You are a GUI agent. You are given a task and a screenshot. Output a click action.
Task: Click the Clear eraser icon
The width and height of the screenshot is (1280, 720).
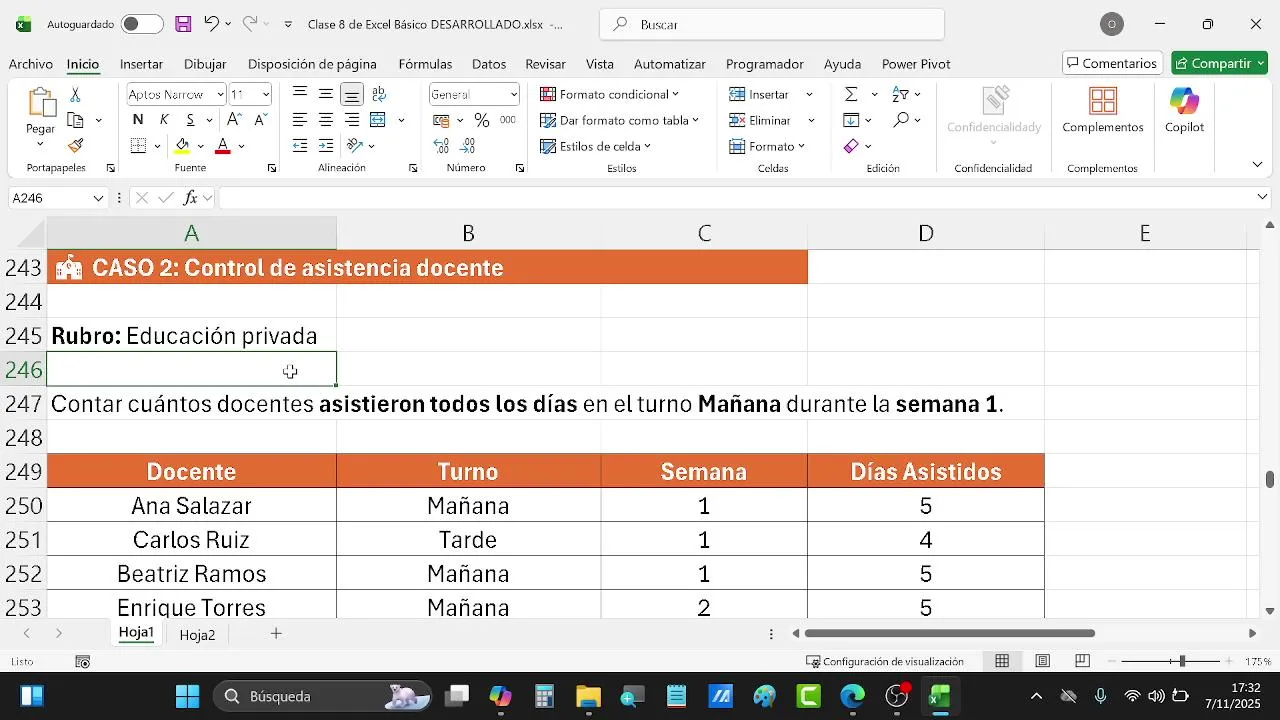click(x=851, y=146)
